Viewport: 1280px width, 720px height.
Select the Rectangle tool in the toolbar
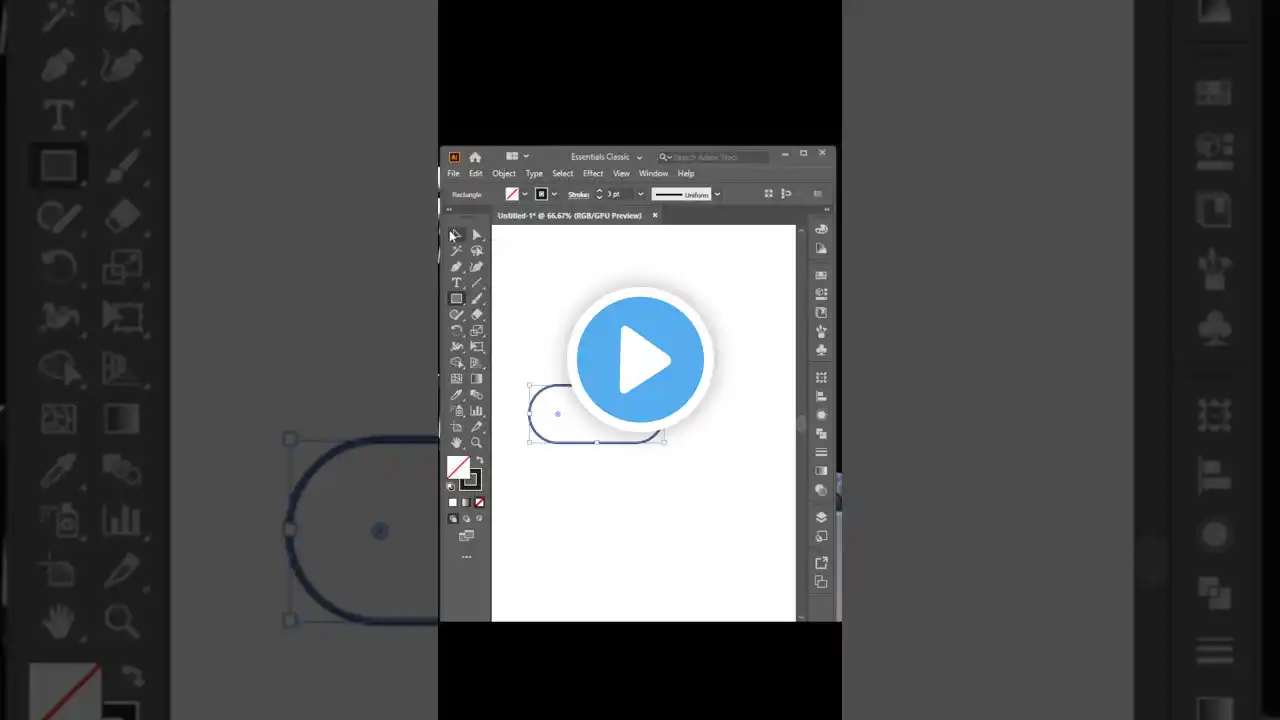(456, 298)
